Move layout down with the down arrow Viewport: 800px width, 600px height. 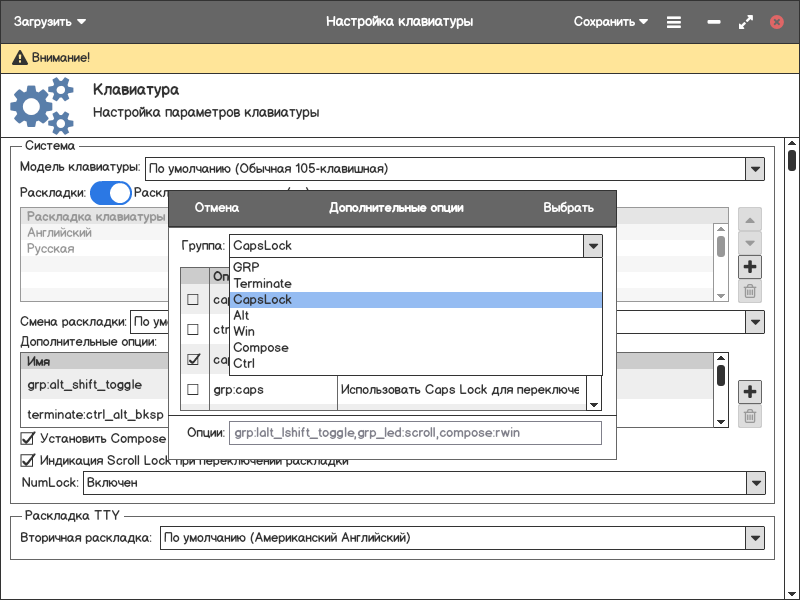pyautogui.click(x=749, y=243)
